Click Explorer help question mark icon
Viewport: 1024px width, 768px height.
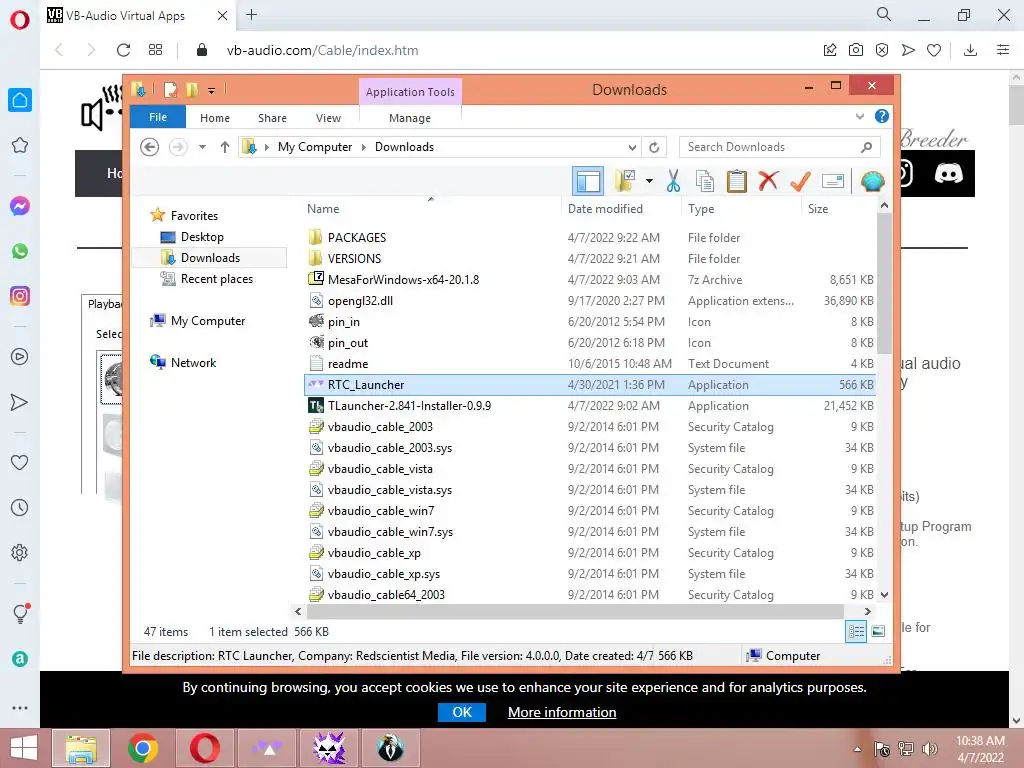[882, 116]
